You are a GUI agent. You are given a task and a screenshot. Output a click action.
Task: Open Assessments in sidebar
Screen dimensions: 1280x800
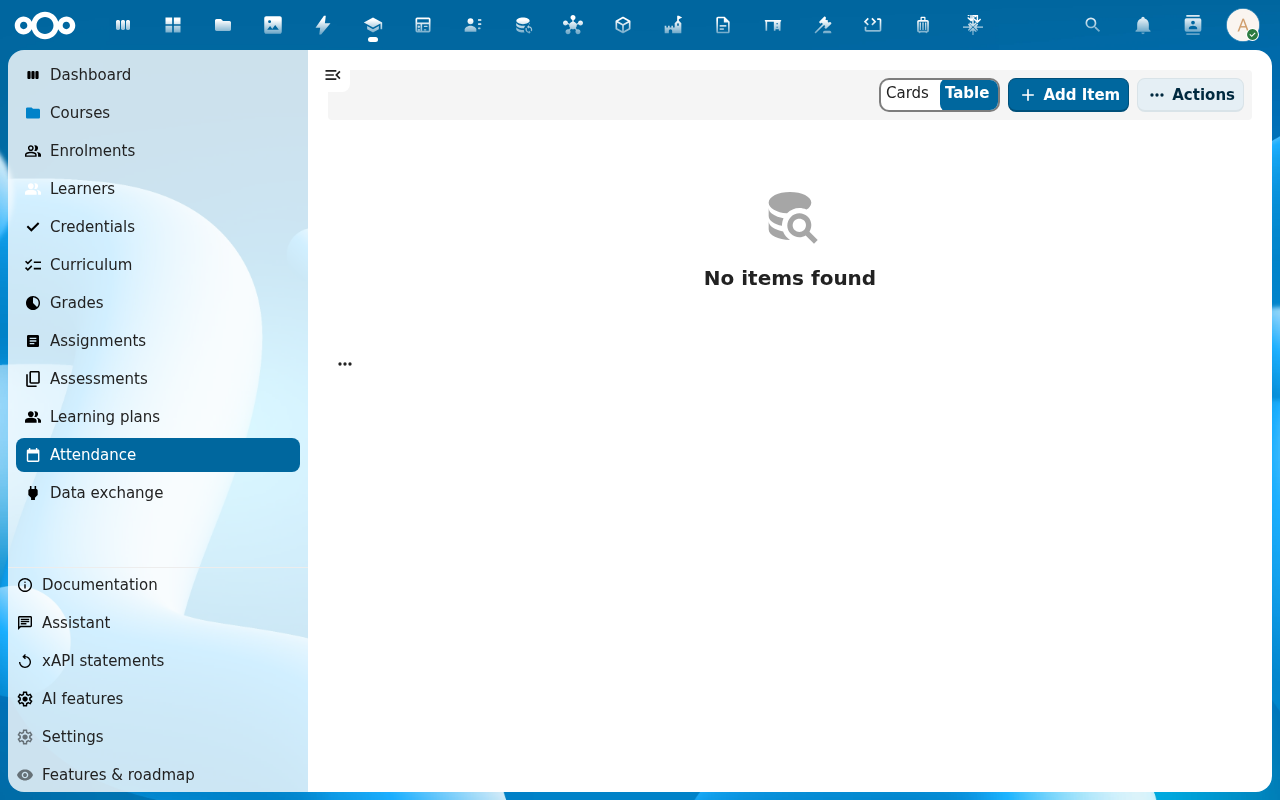[x=158, y=379]
